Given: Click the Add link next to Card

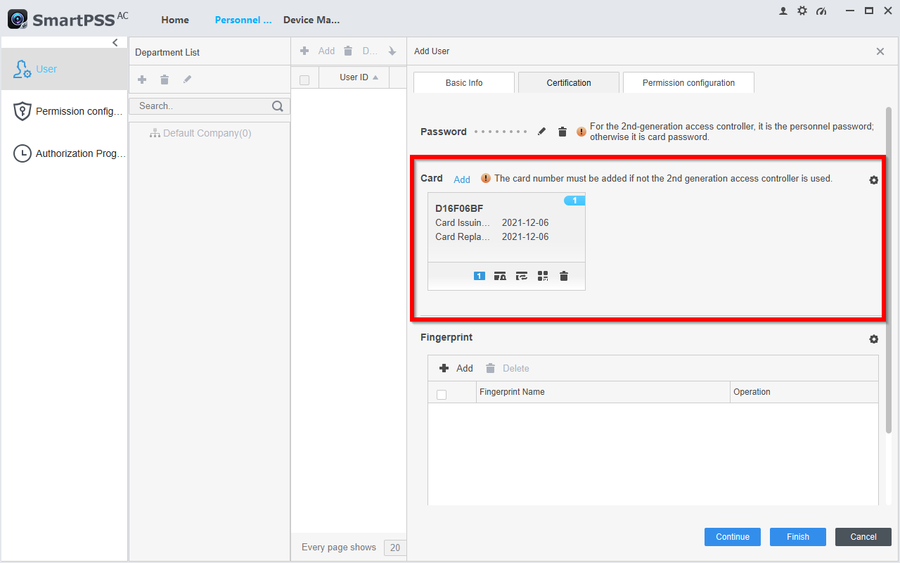Looking at the screenshot, I should 461,180.
